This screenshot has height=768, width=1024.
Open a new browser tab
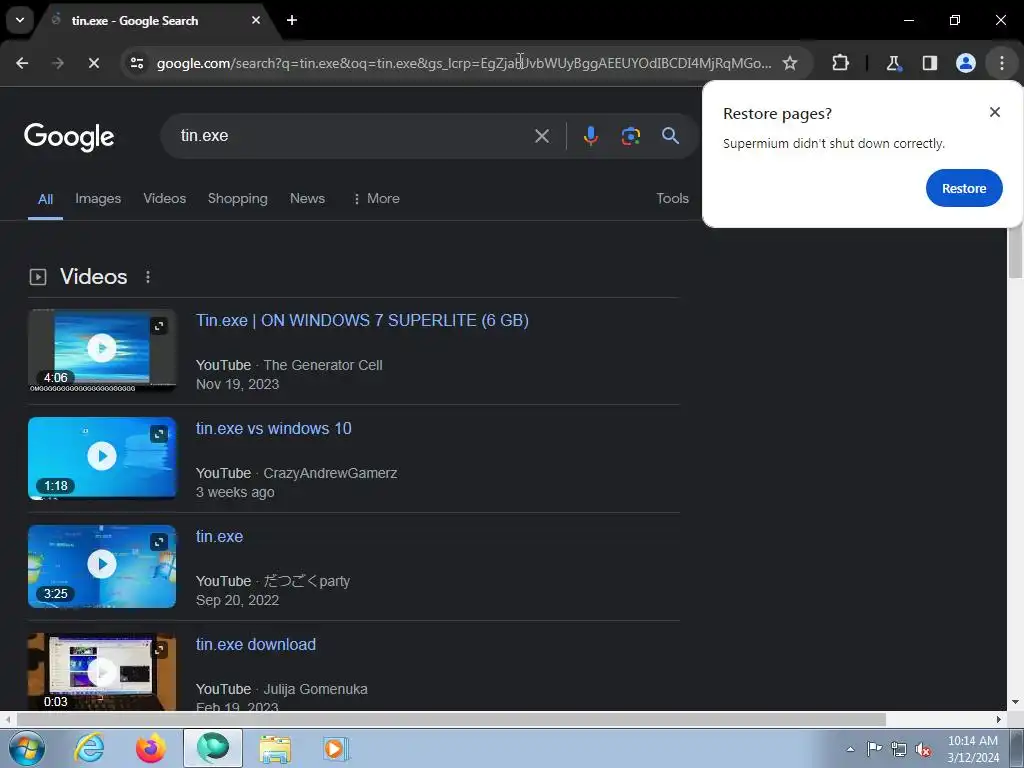292,20
